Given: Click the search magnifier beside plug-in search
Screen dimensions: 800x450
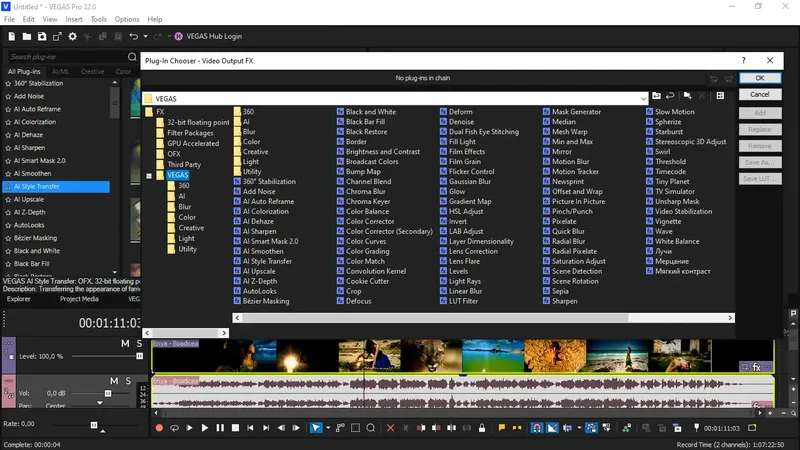Looking at the screenshot, I should click(x=132, y=57).
